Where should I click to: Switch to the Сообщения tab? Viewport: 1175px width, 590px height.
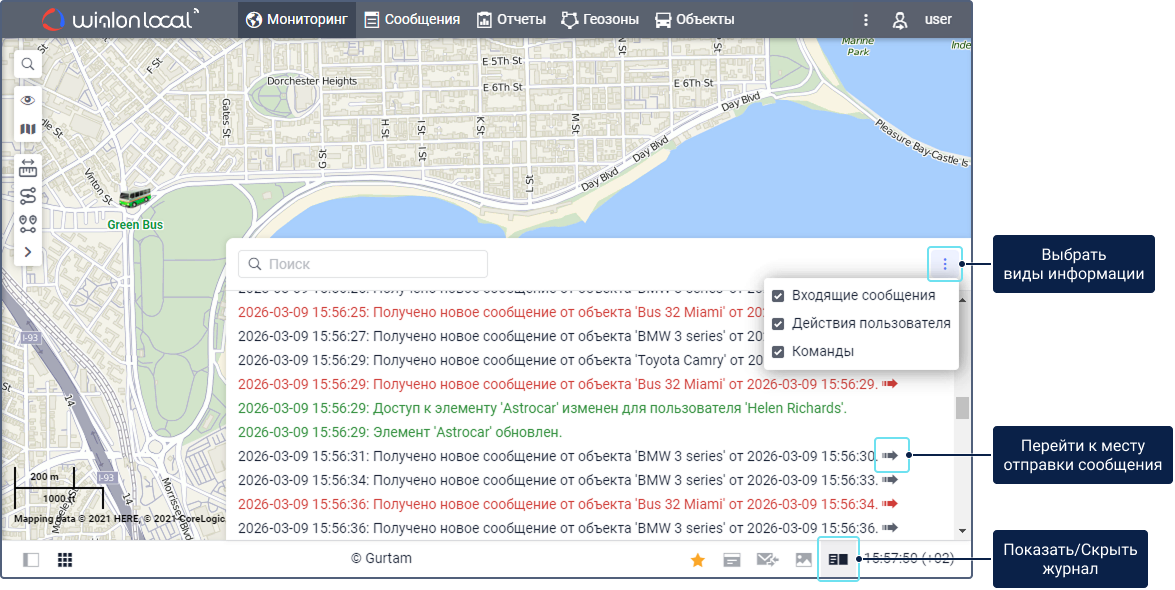[x=412, y=19]
